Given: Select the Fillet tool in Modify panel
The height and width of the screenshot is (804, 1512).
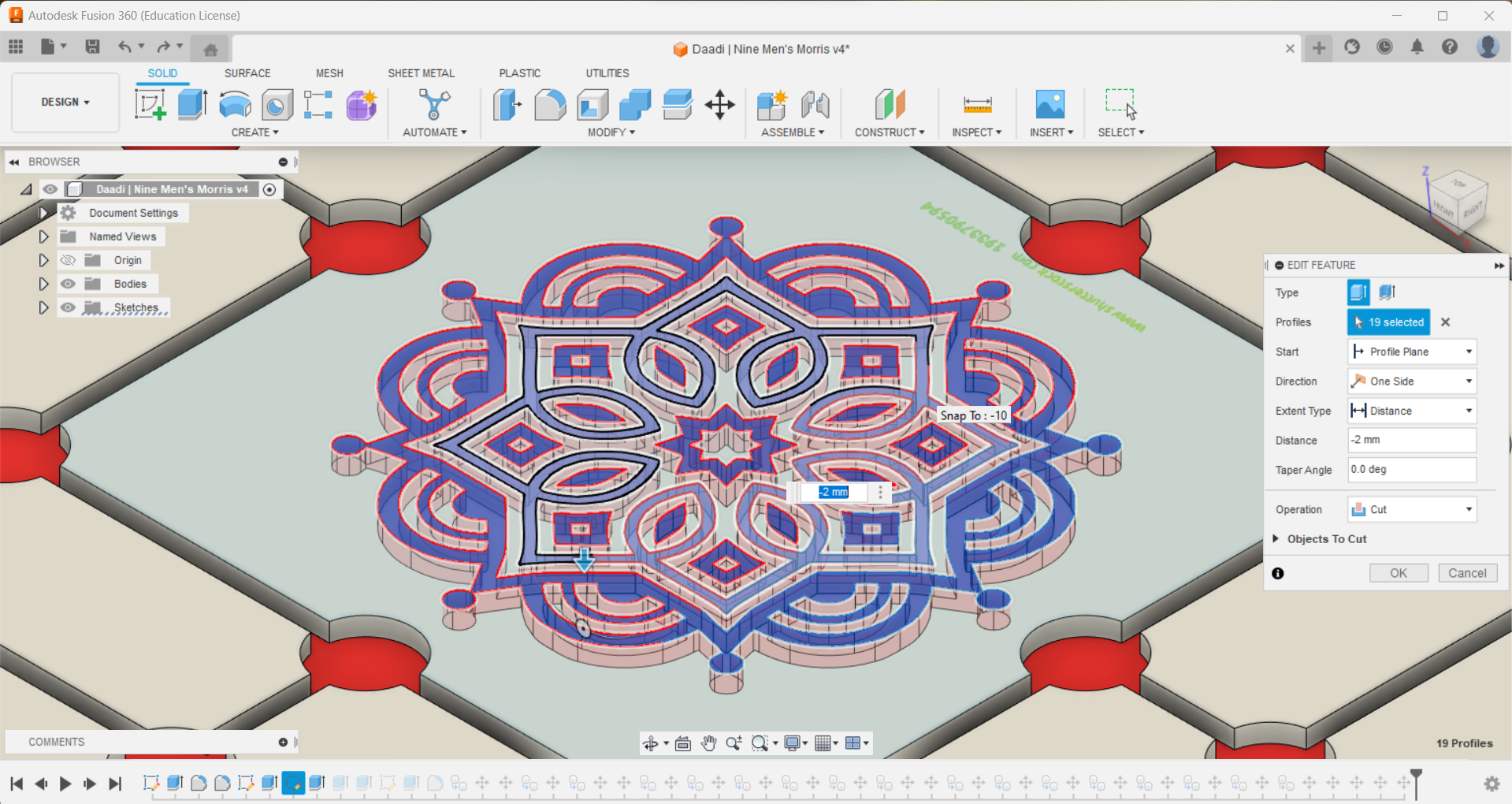Looking at the screenshot, I should 550,105.
